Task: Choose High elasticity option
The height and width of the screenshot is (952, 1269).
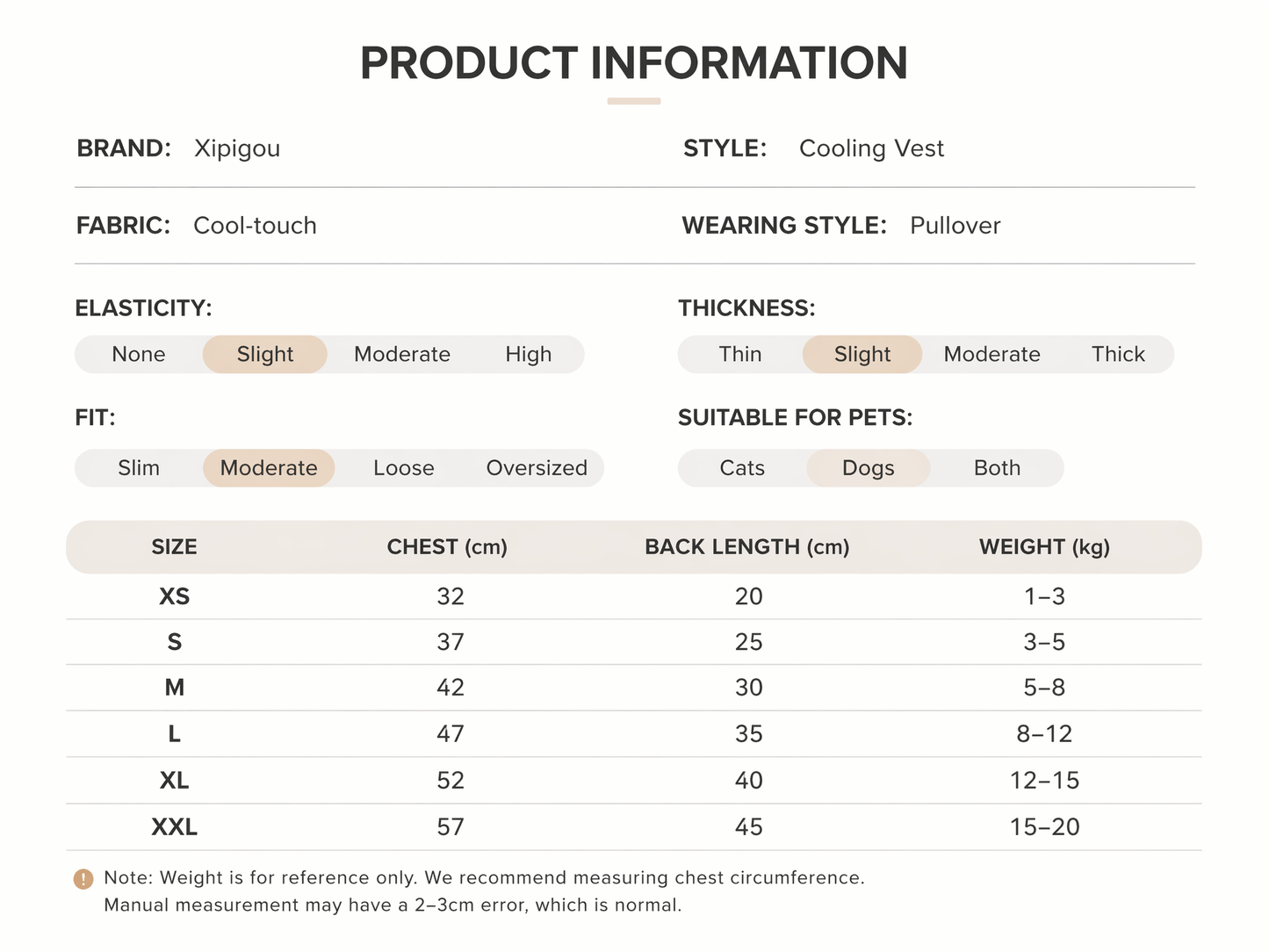Action: pyautogui.click(x=529, y=354)
